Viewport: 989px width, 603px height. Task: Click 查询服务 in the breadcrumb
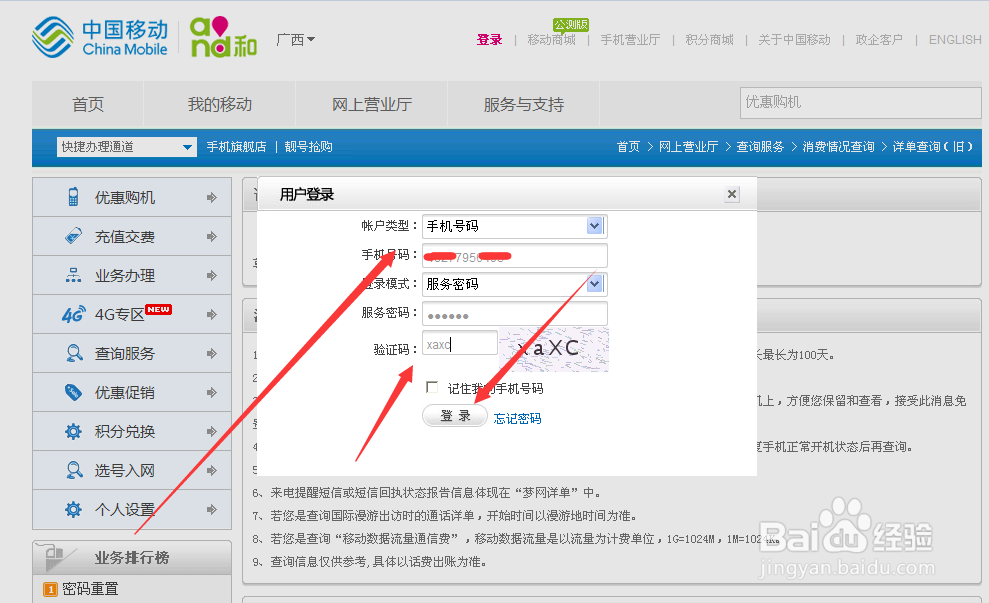click(760, 147)
